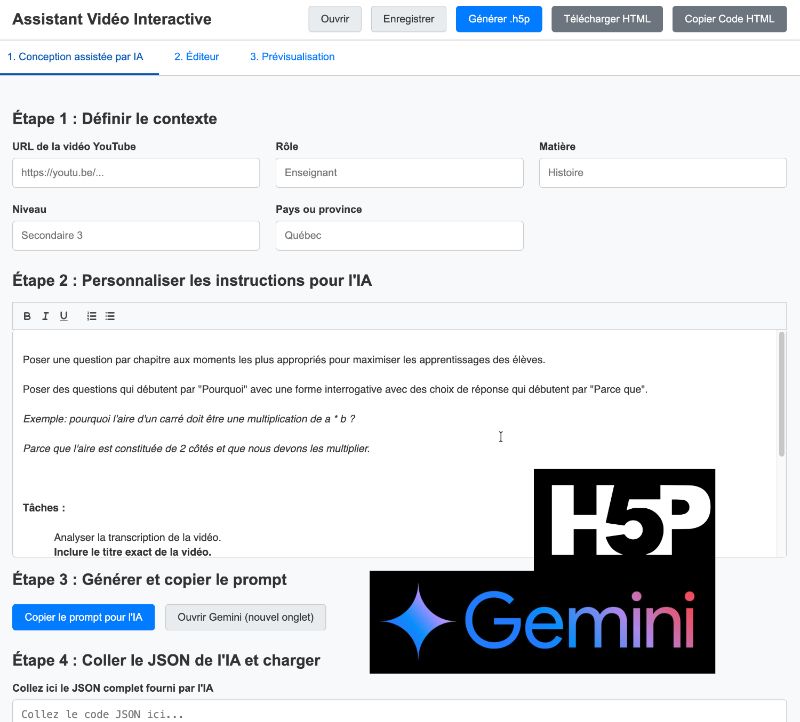Insert a bulleted list in the editor
This screenshot has height=722, width=800.
109,316
